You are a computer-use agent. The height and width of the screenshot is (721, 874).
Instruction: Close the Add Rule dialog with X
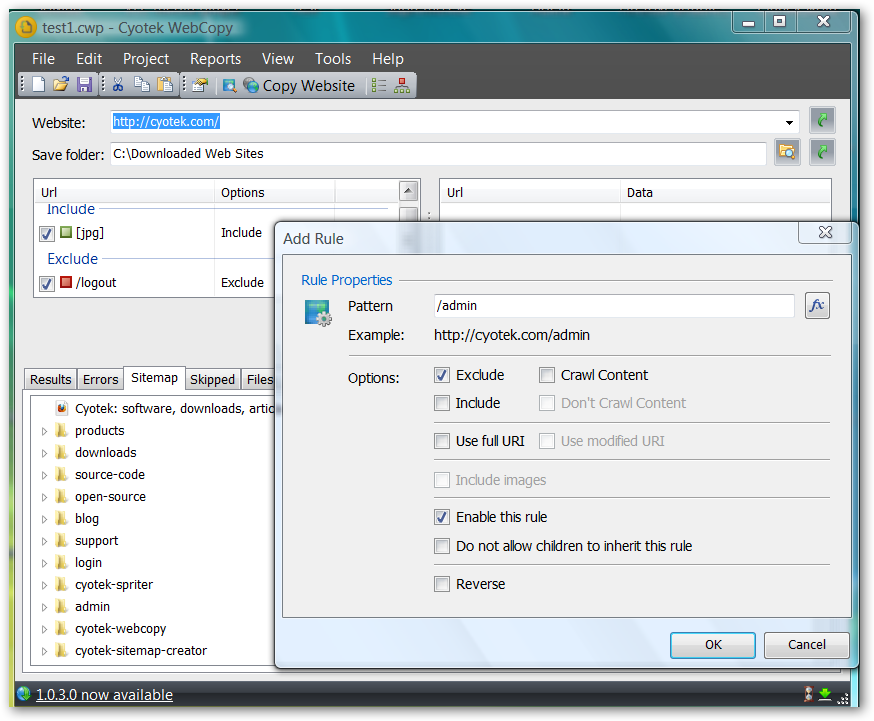tap(825, 232)
